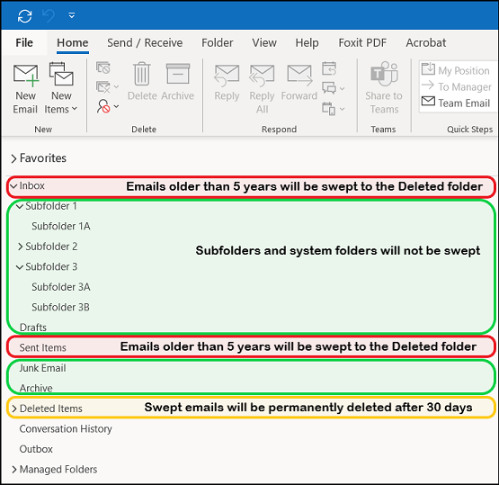The image size is (499, 485).
Task: Click the Send/Receive sync icon in title bar
Action: (x=25, y=16)
